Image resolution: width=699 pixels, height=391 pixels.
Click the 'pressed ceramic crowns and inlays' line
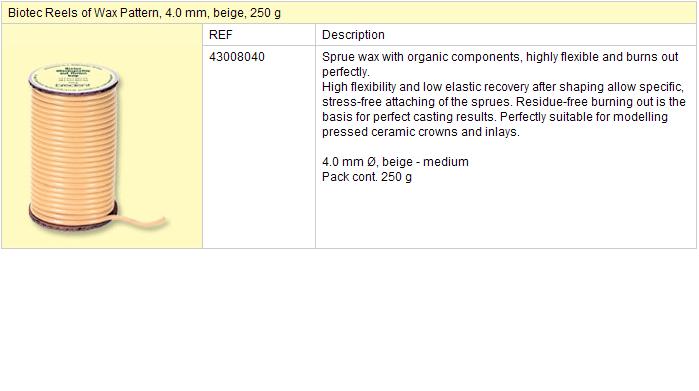point(420,132)
